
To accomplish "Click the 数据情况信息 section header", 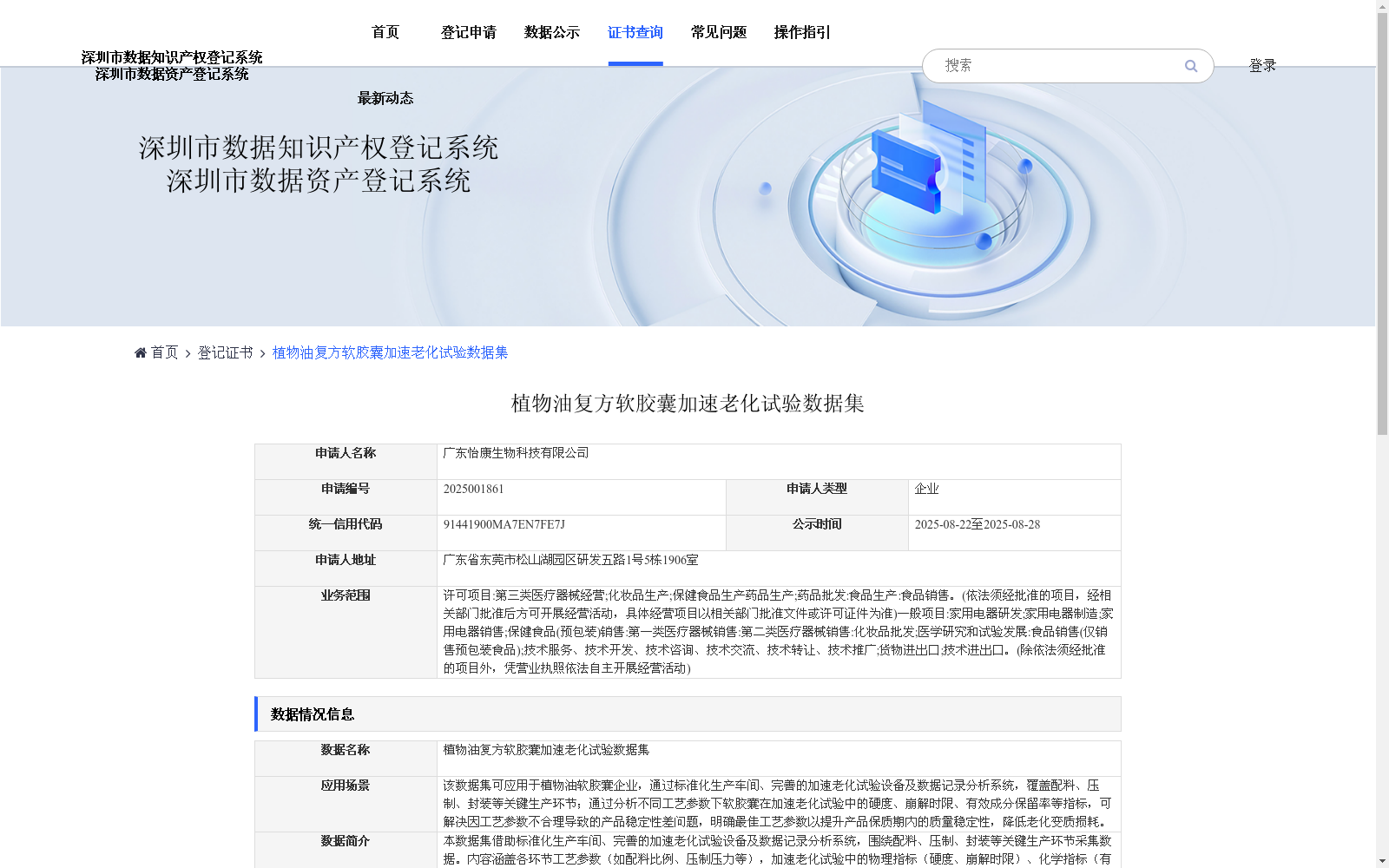I will click(x=688, y=714).
